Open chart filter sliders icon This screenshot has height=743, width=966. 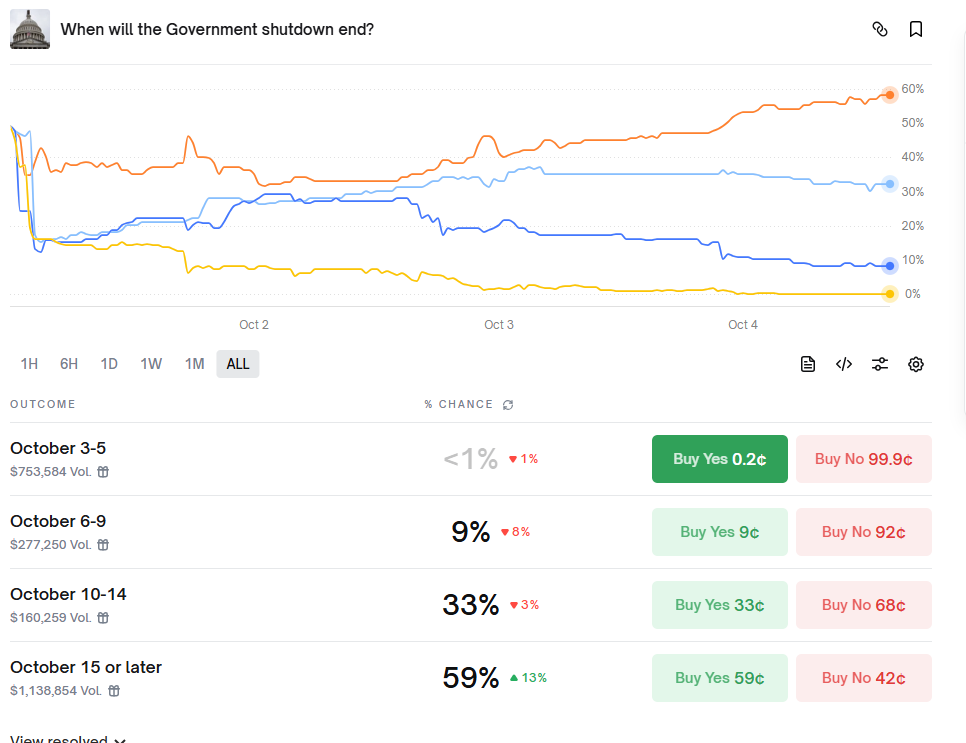pos(880,364)
